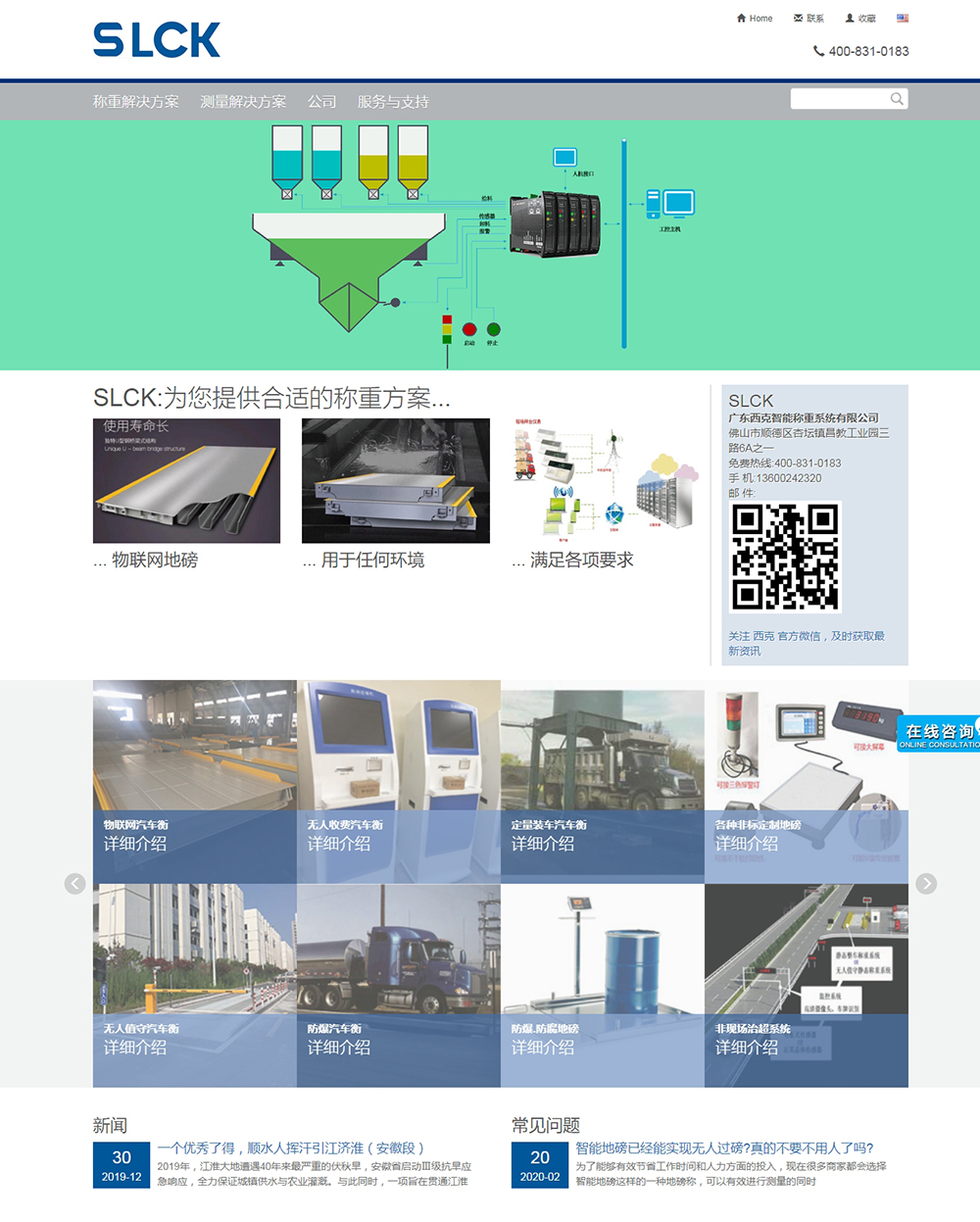Open the Home link with house icon
This screenshot has height=1222, width=980.
755,19
